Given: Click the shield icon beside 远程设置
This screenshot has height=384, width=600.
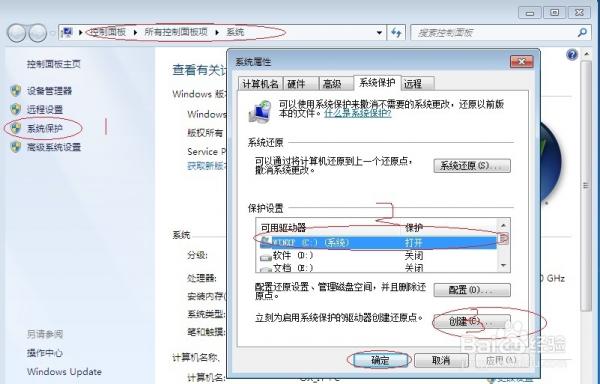Looking at the screenshot, I should pyautogui.click(x=16, y=109).
